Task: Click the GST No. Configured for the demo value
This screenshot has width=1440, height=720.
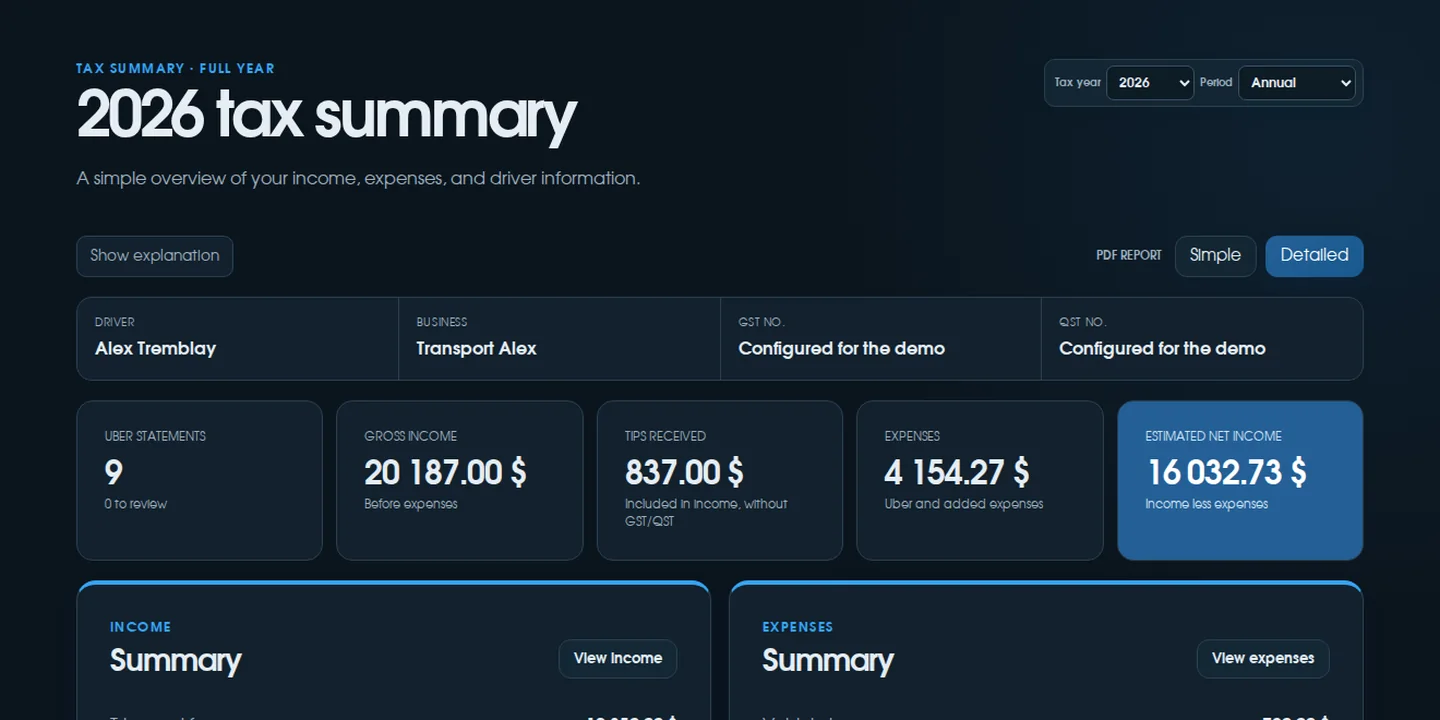Action: coord(841,349)
